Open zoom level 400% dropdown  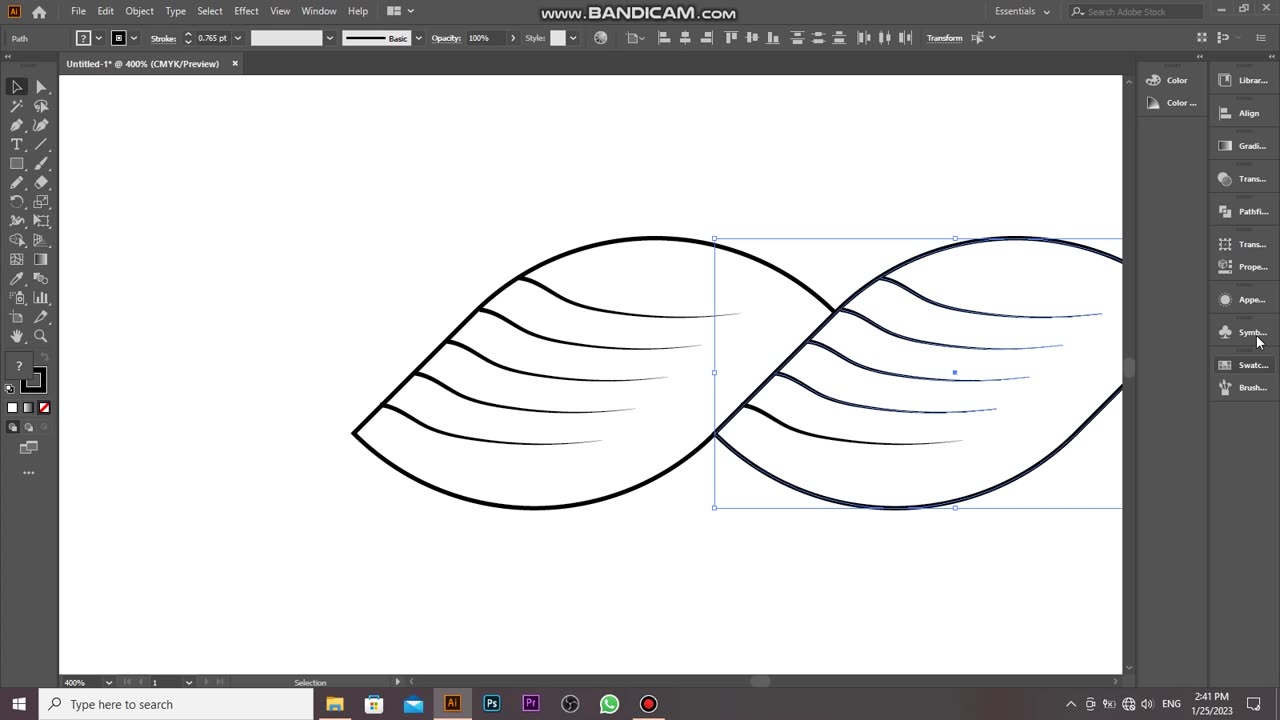coord(108,683)
